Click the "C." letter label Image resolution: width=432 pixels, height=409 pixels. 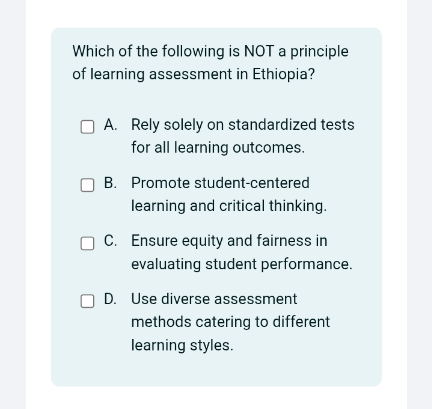[x=110, y=241]
